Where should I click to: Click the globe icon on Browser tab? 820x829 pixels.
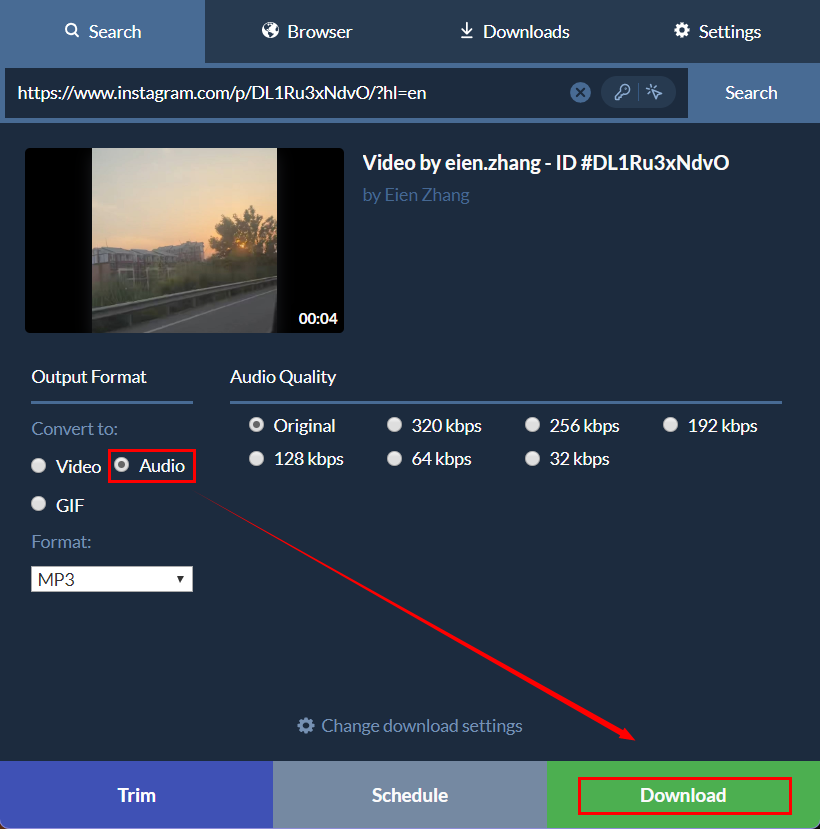pyautogui.click(x=271, y=31)
